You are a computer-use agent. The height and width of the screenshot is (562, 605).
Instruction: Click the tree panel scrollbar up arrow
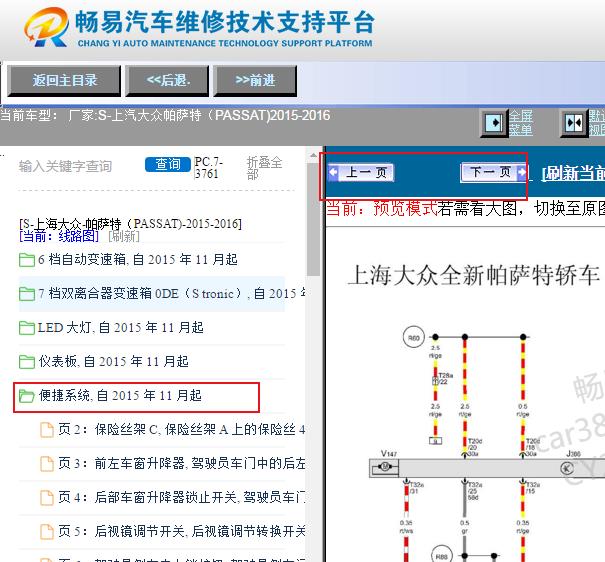(313, 155)
